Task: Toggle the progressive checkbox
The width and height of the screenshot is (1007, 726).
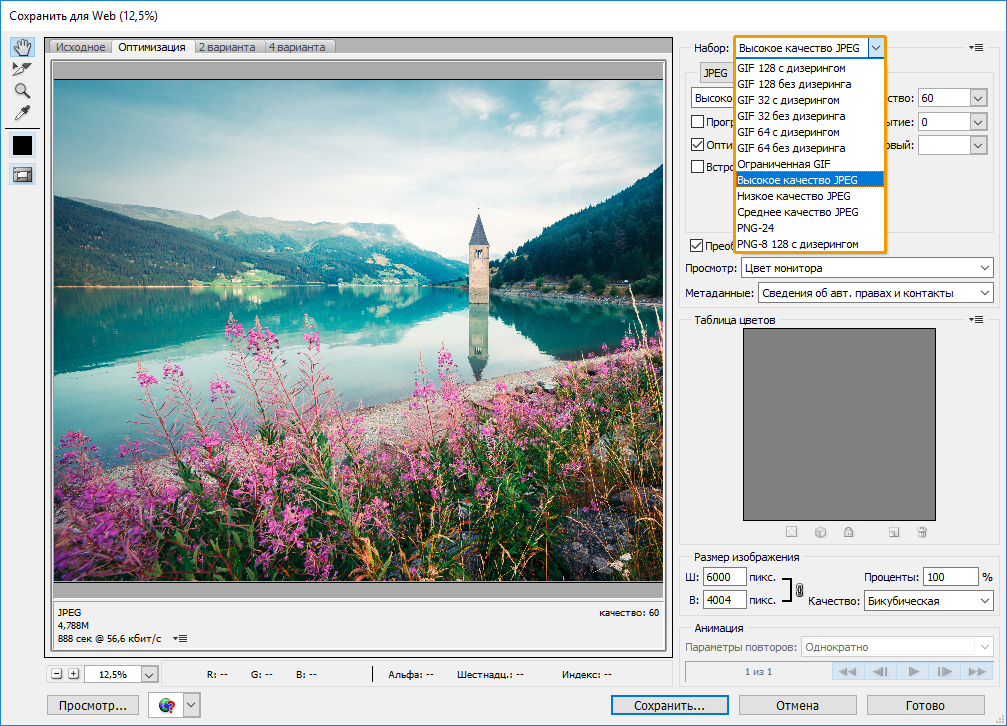Action: [697, 121]
